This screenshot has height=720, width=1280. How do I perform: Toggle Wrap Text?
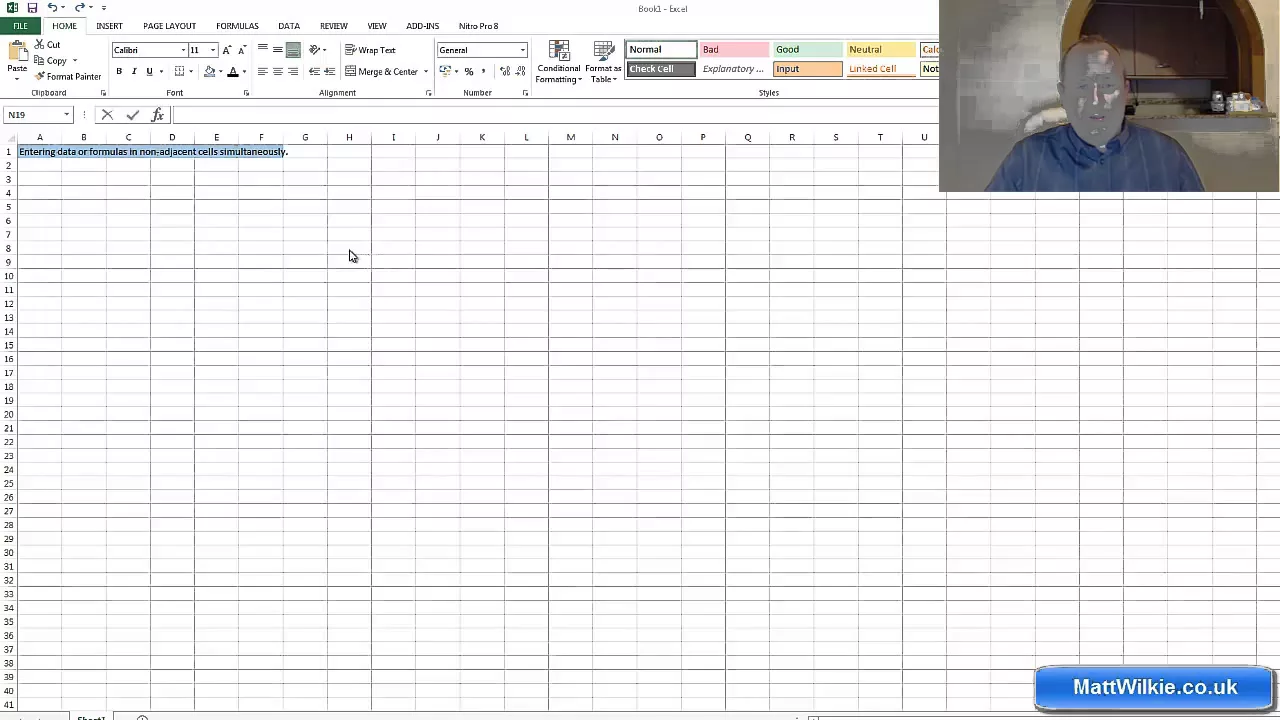371,50
